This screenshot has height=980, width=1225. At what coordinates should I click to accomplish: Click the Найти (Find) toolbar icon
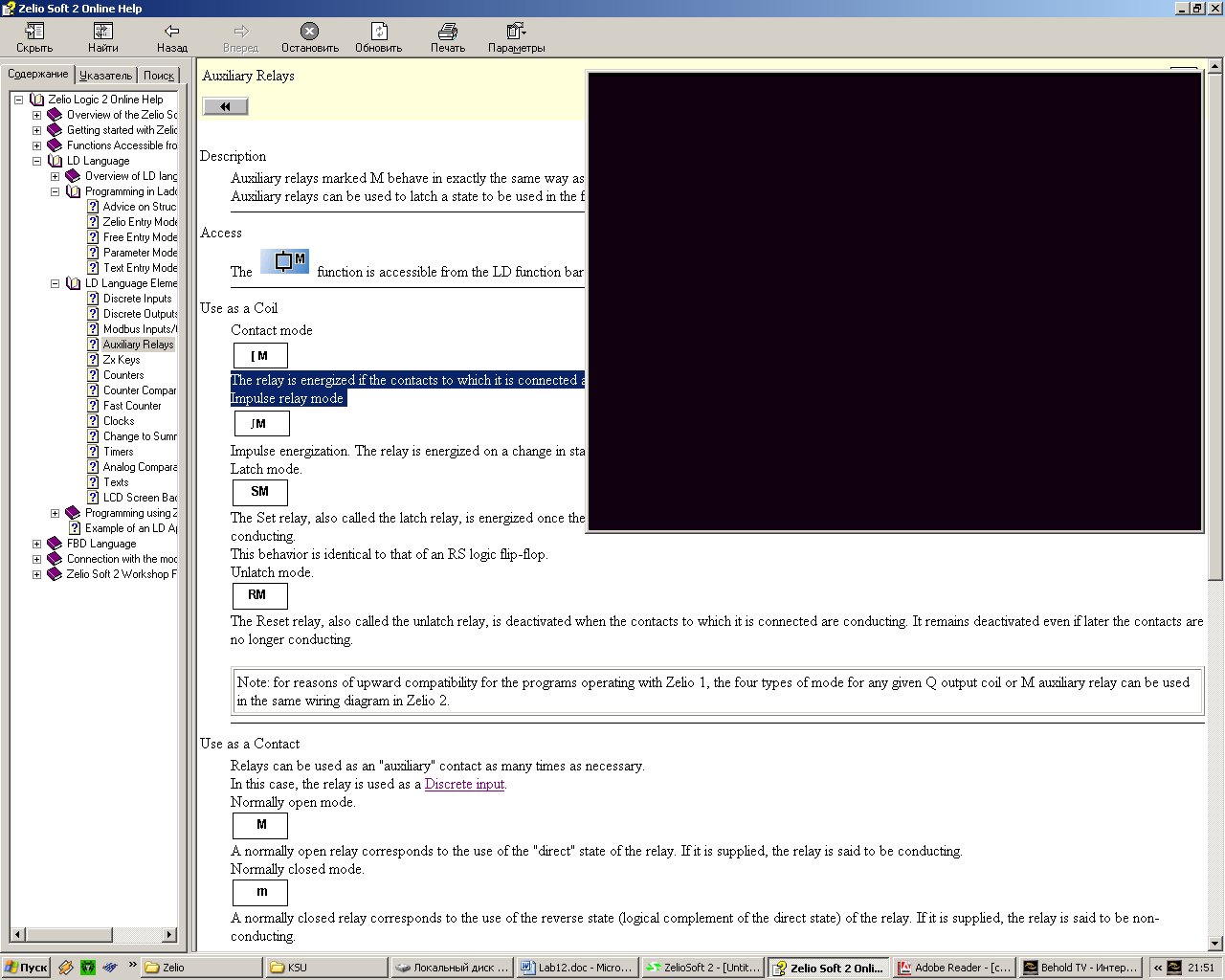(x=103, y=38)
